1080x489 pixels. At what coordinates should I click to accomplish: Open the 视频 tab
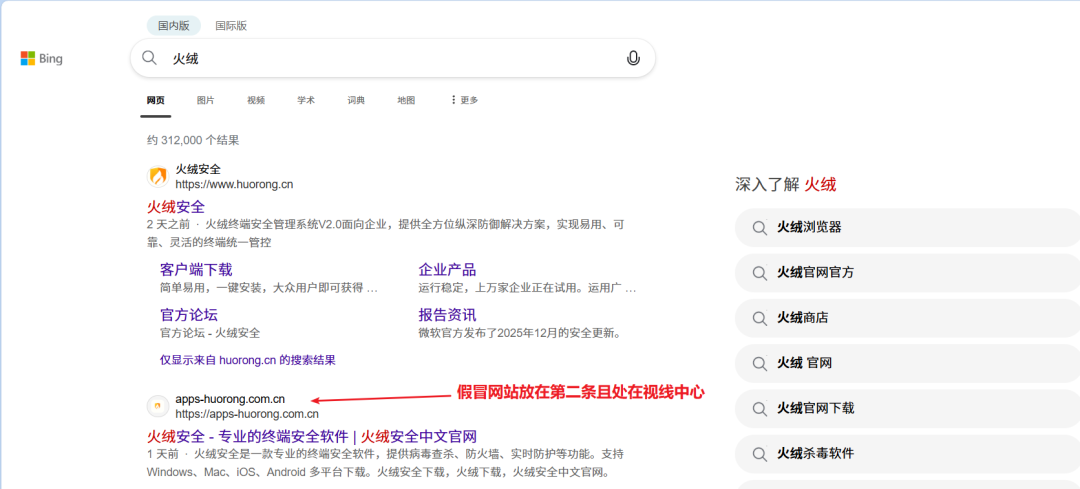click(x=256, y=100)
